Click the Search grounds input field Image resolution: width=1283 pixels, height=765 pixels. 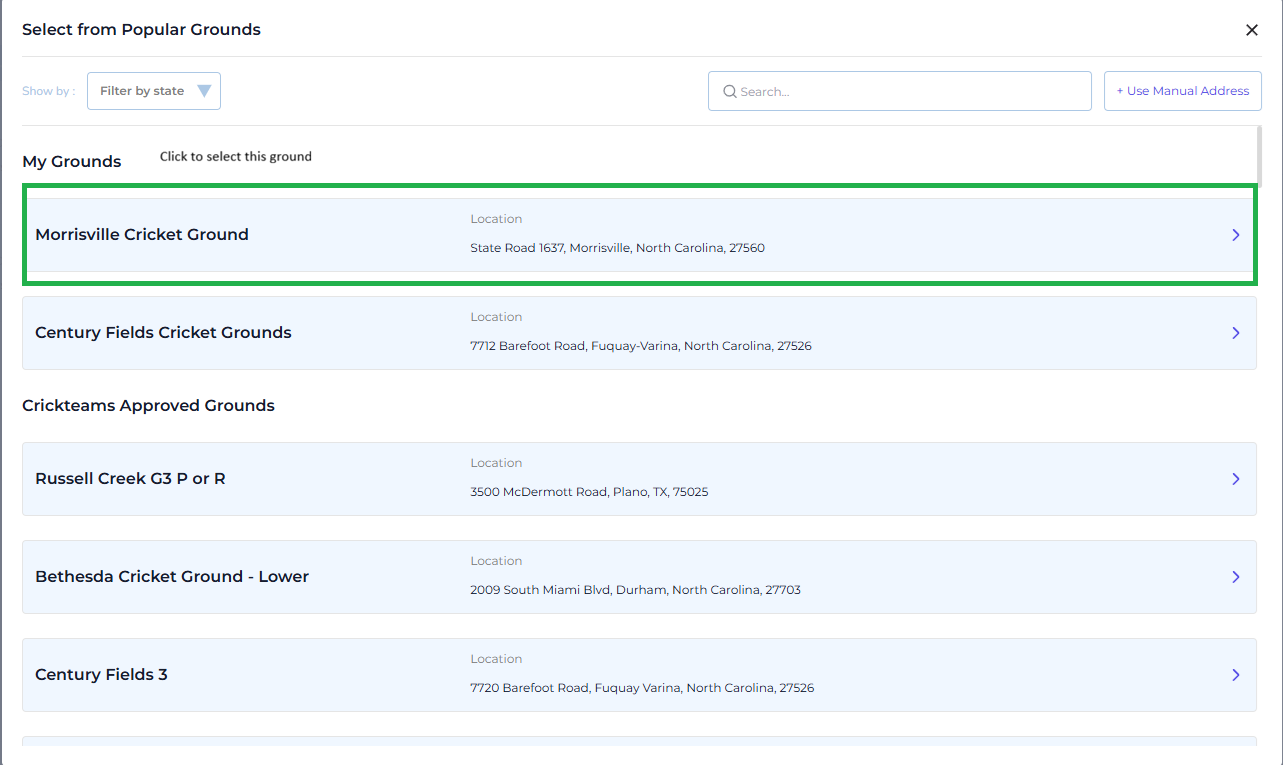899,91
